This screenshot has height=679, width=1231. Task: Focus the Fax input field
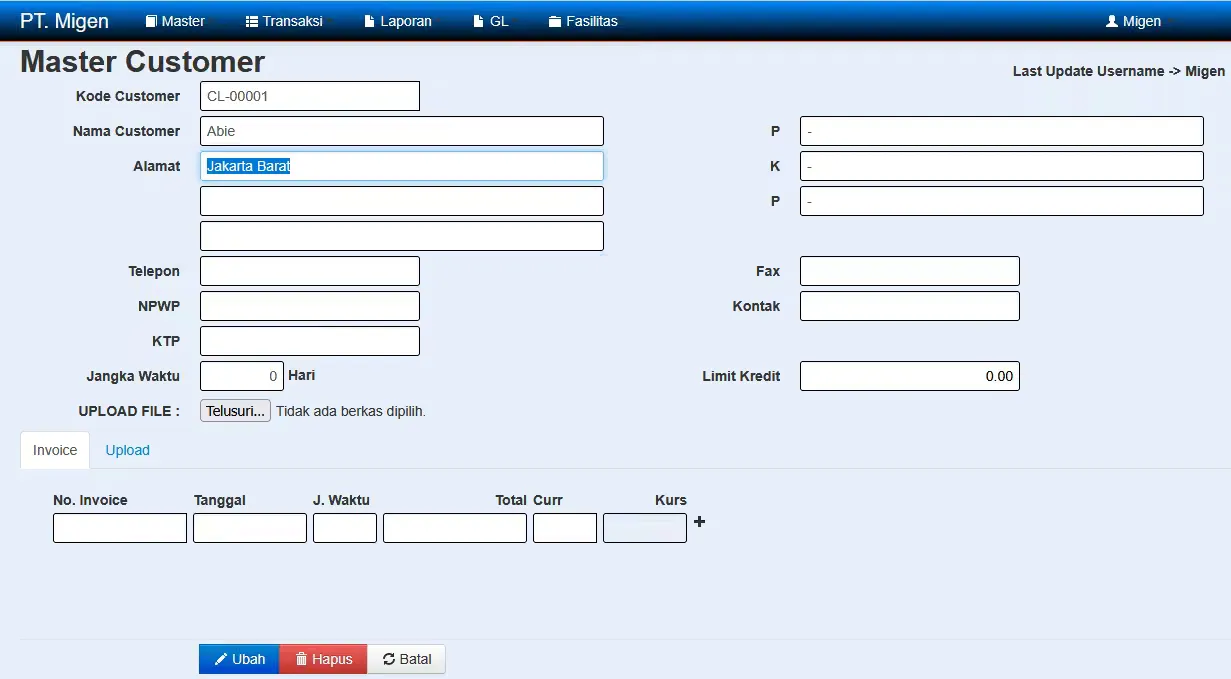(910, 271)
